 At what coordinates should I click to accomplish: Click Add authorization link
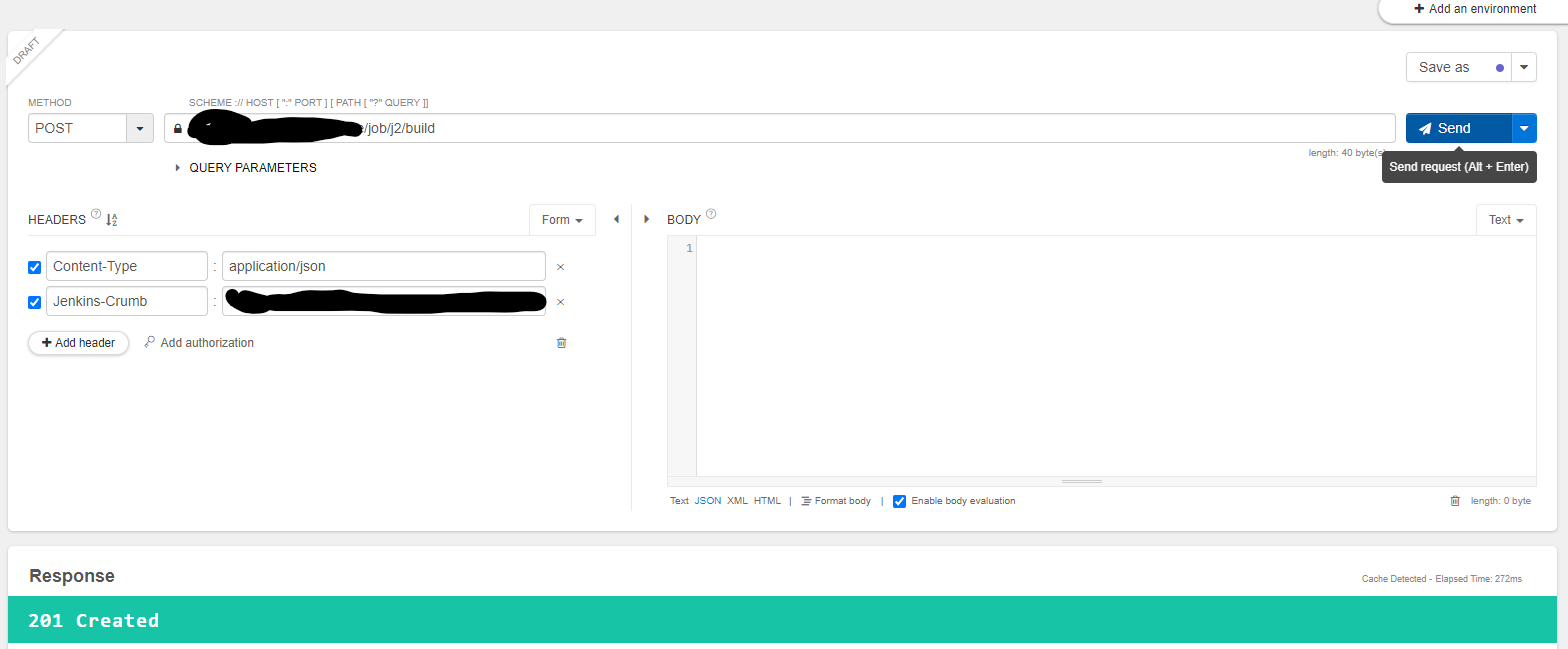tap(199, 343)
